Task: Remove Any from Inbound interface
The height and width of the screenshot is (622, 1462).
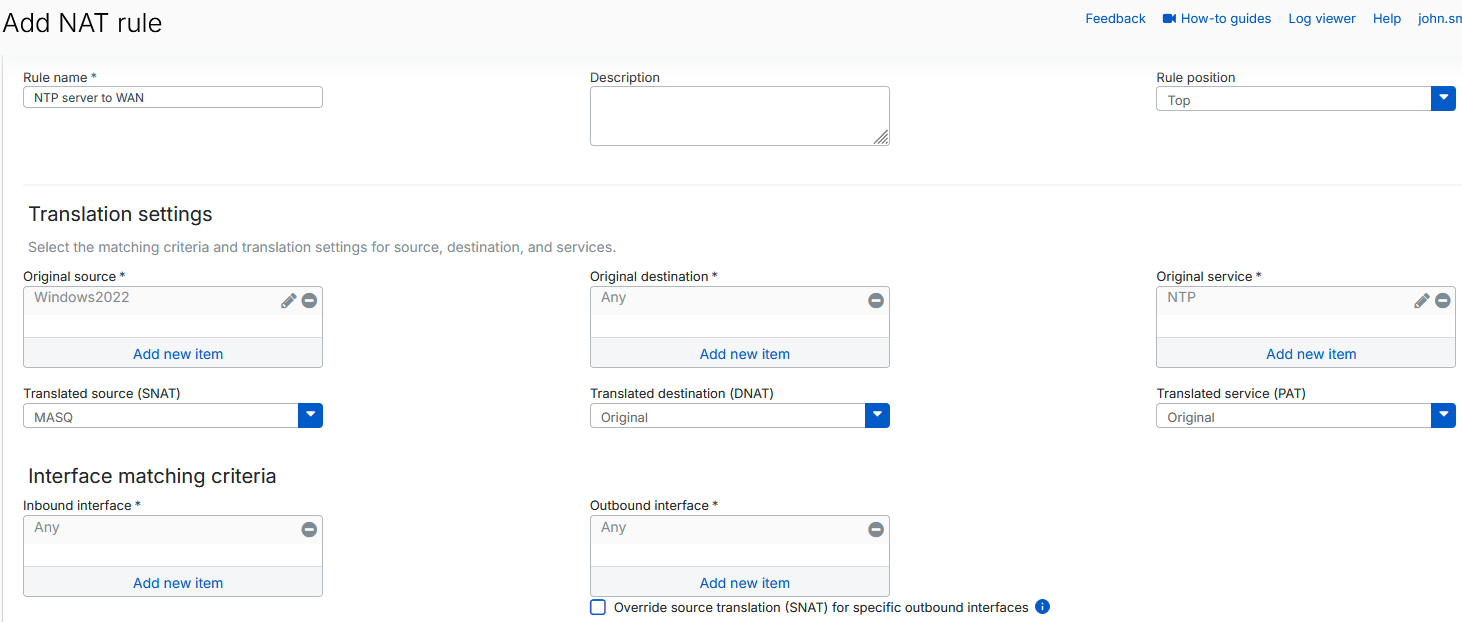Action: click(309, 530)
